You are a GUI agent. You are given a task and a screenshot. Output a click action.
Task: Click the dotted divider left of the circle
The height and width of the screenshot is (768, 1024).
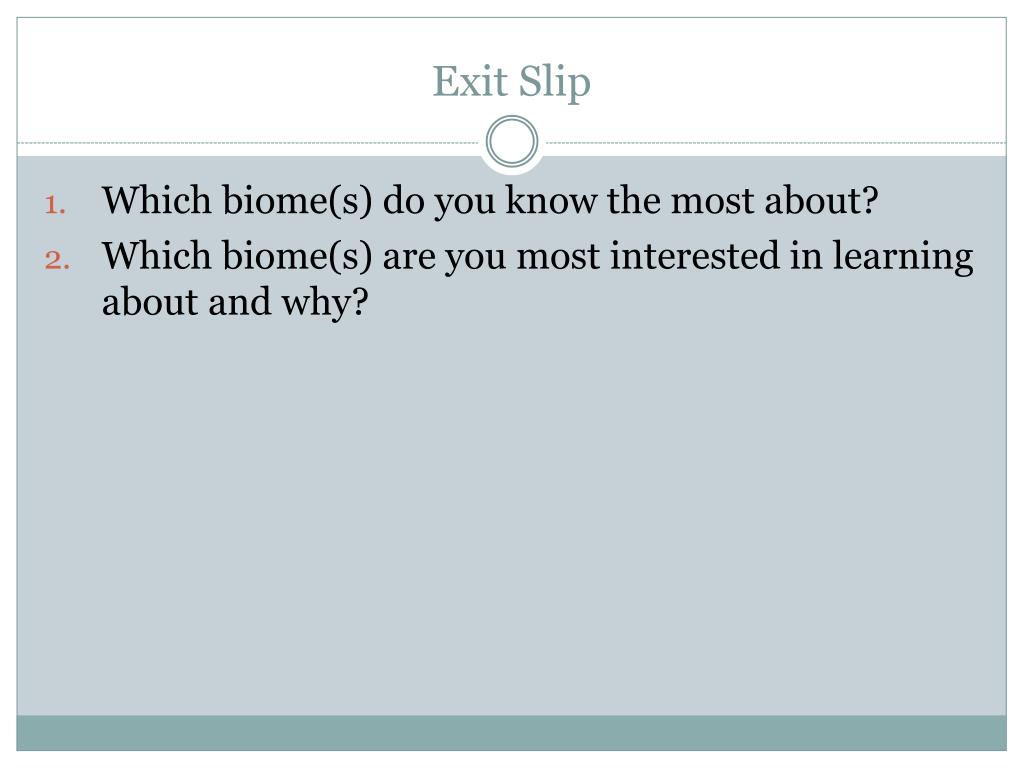(x=247, y=142)
